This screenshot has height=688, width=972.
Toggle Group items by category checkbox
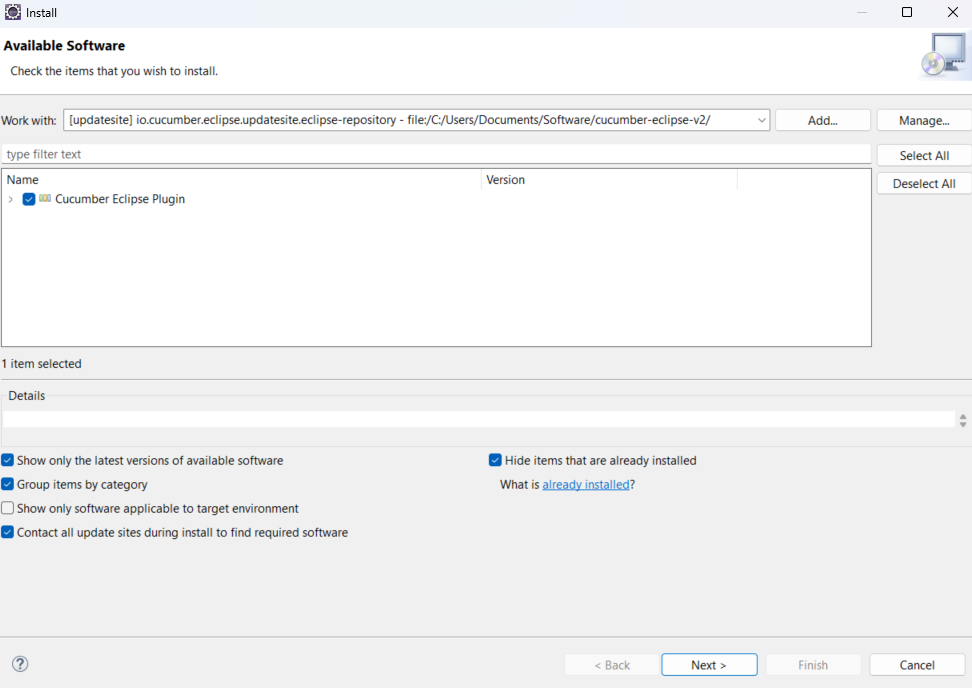[x=7, y=484]
